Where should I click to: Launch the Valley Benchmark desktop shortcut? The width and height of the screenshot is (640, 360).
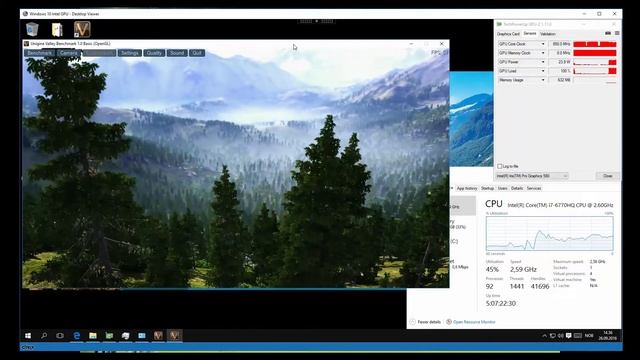click(x=82, y=29)
